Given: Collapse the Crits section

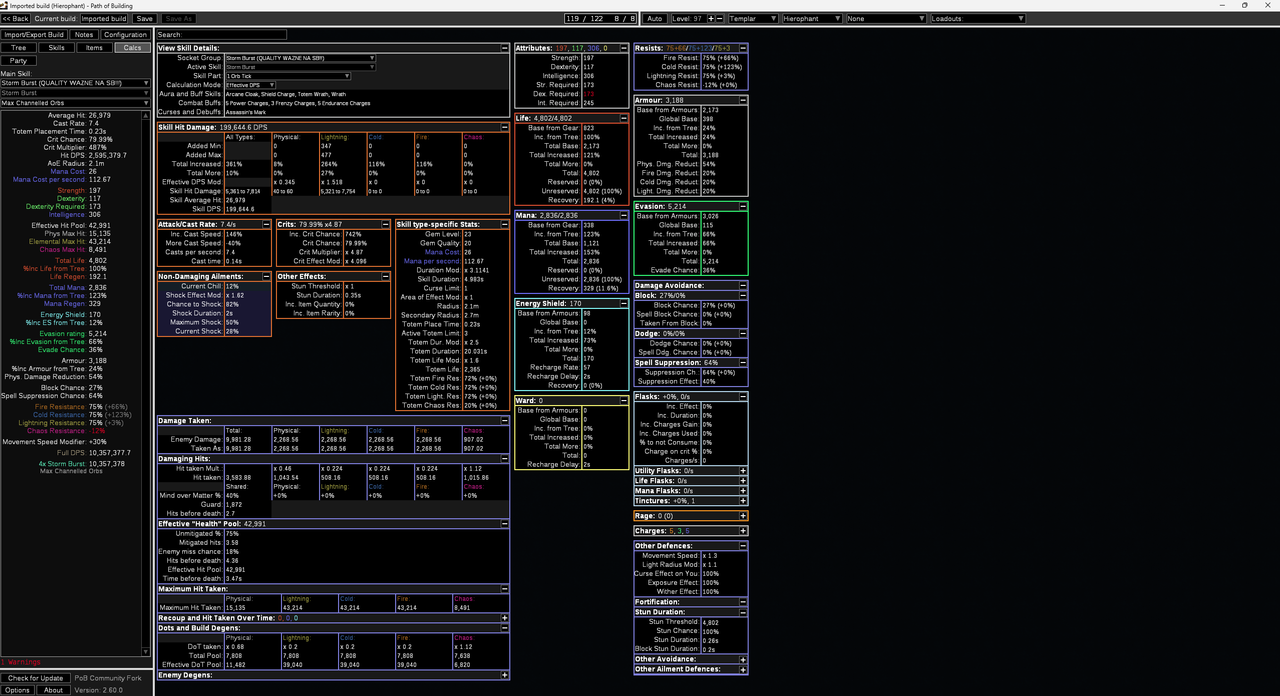Looking at the screenshot, I should pos(386,224).
